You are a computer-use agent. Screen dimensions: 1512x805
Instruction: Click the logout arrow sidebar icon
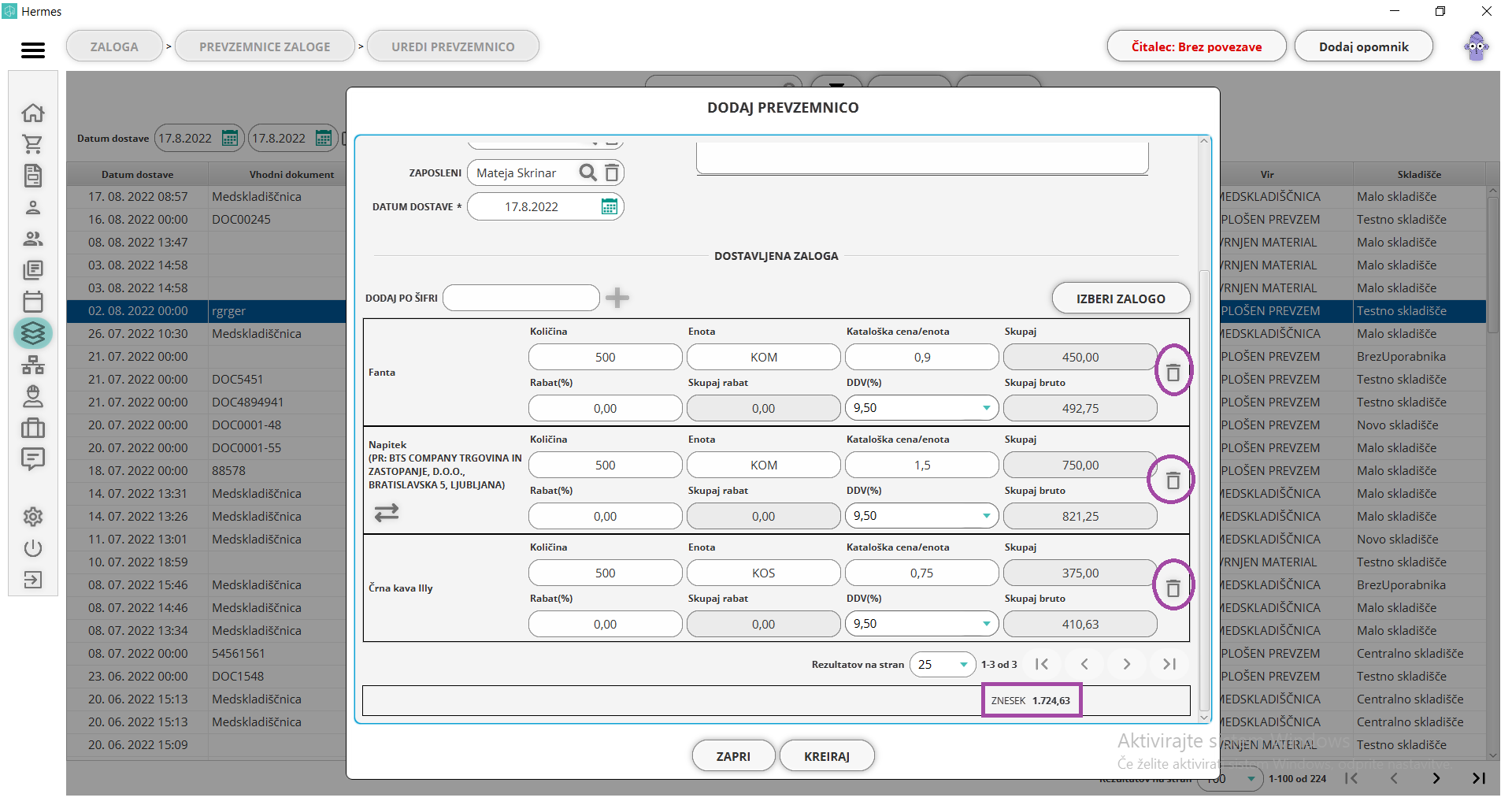pos(33,580)
